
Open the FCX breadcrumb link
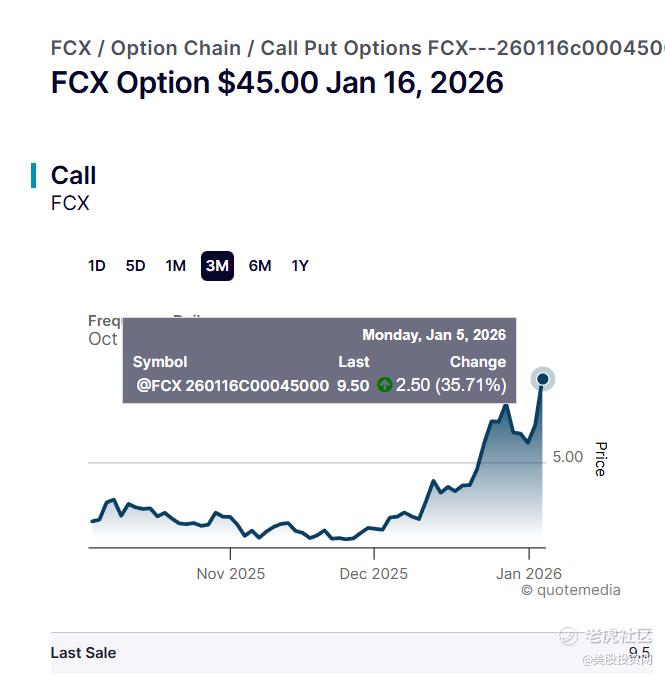click(x=71, y=48)
